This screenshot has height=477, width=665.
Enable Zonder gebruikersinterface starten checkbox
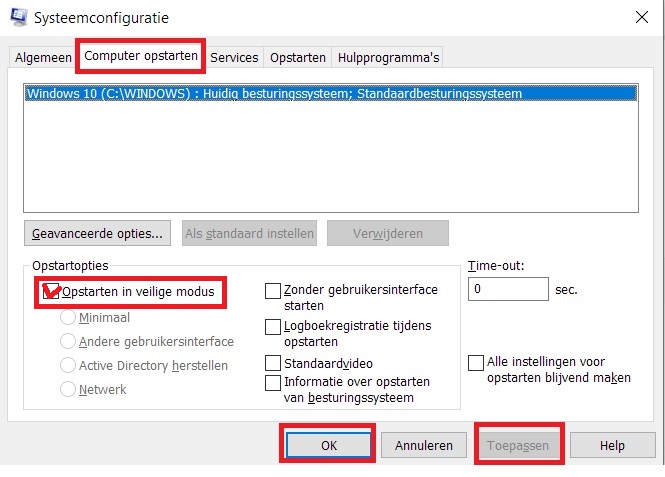(x=272, y=291)
